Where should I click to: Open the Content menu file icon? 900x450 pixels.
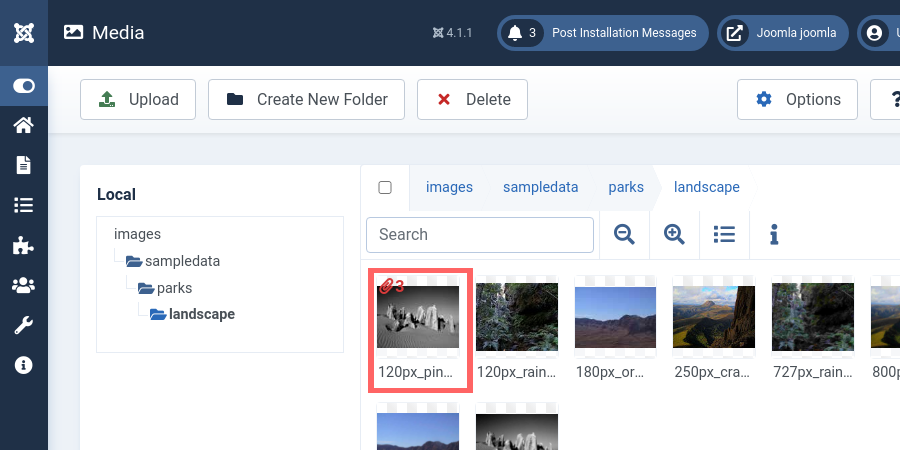(24, 165)
